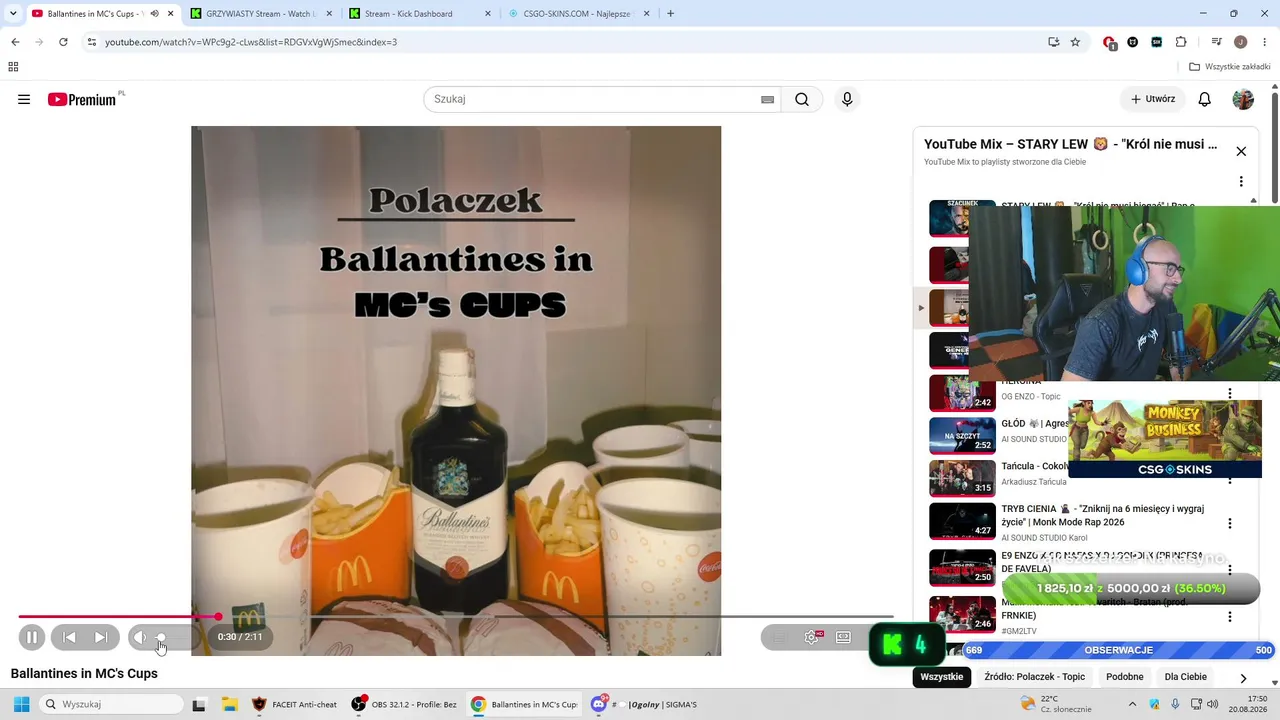
Task: Select the Podobne filter chip
Action: 1125,677
